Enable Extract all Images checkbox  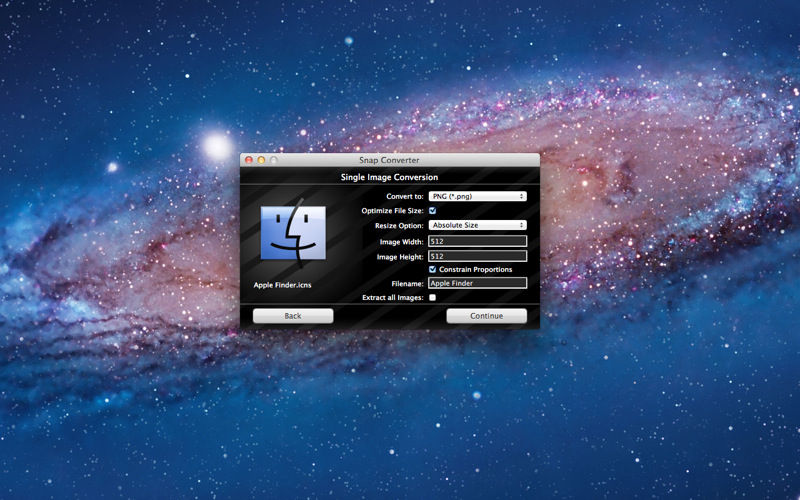pyautogui.click(x=433, y=297)
